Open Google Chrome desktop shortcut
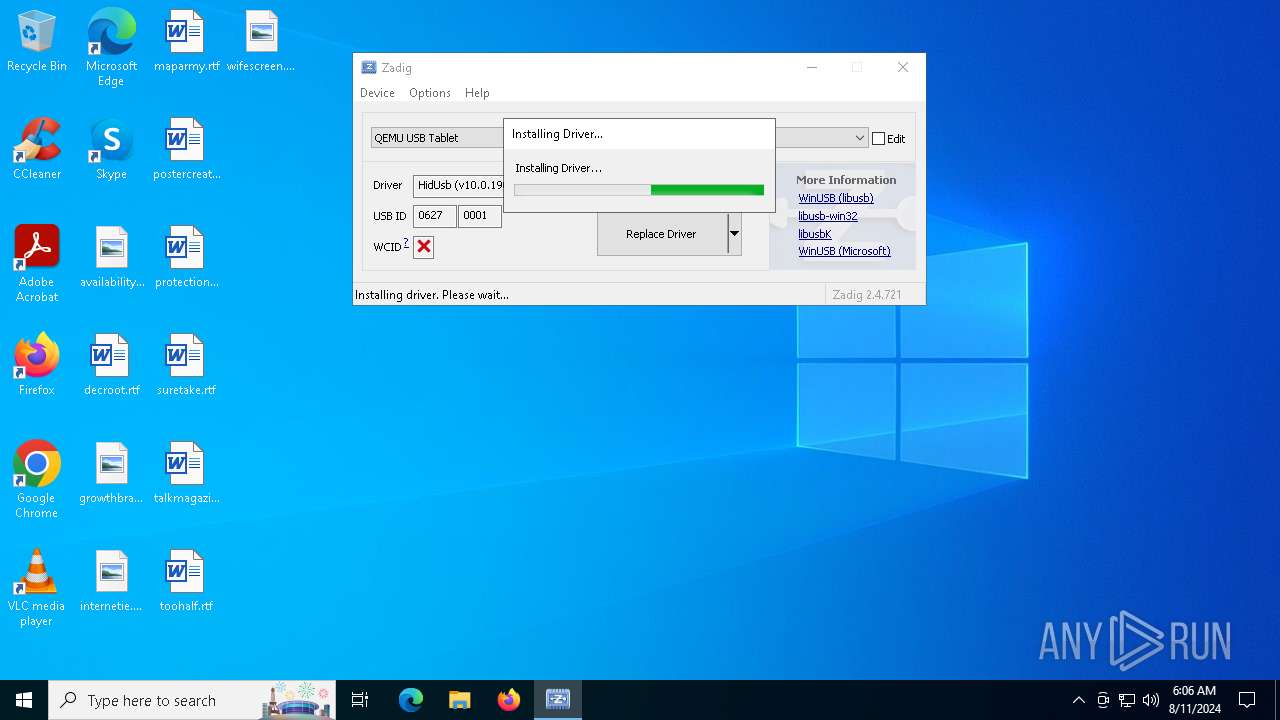This screenshot has width=1280, height=720. coord(37,480)
